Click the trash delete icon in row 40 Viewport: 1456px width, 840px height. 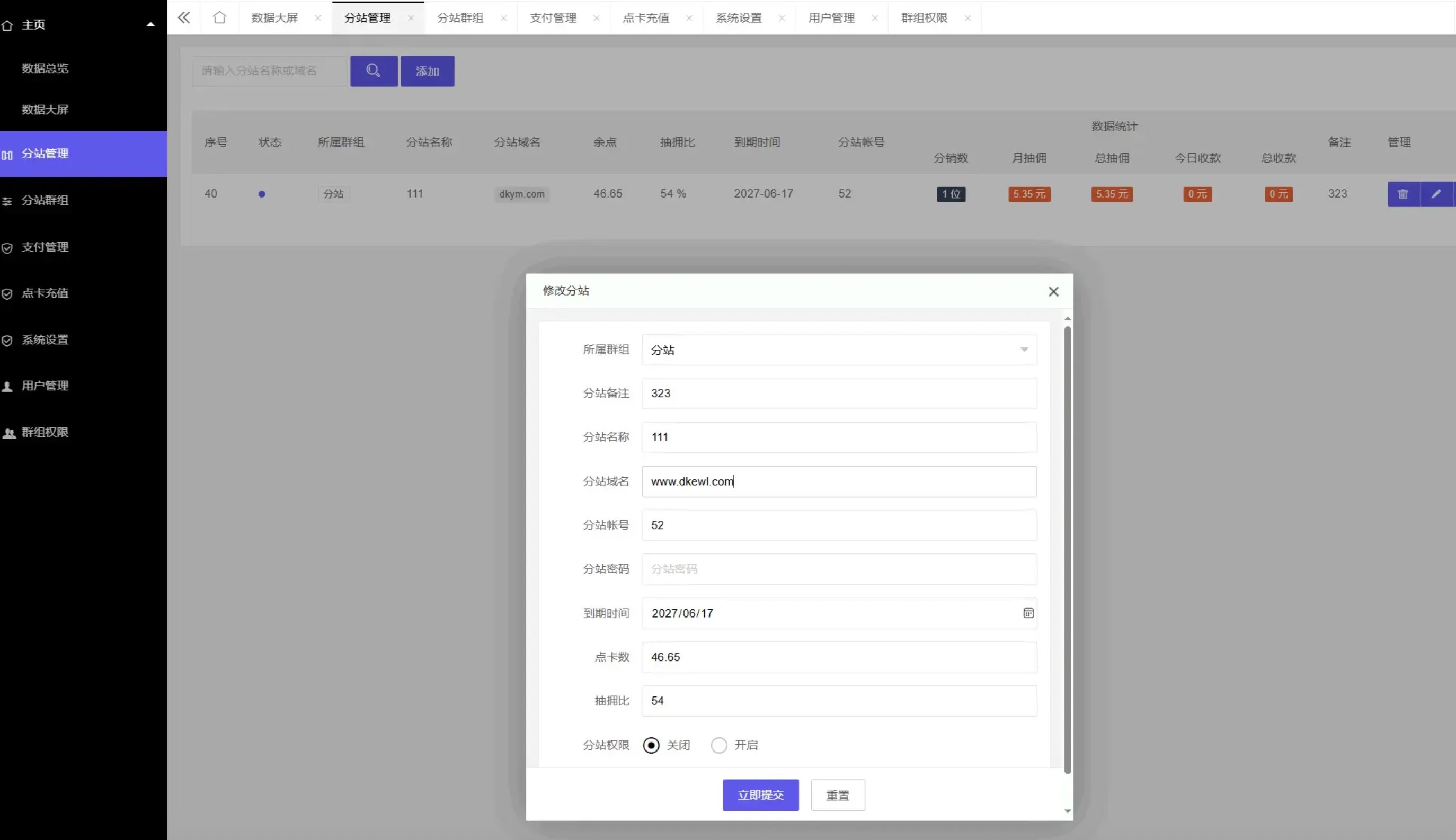(x=1403, y=194)
